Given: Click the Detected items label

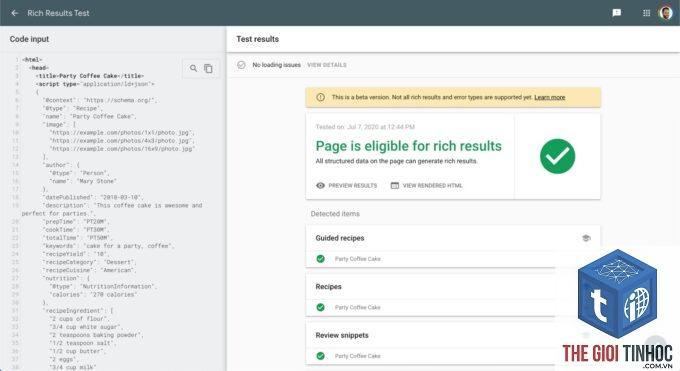Looking at the screenshot, I should coord(335,213).
